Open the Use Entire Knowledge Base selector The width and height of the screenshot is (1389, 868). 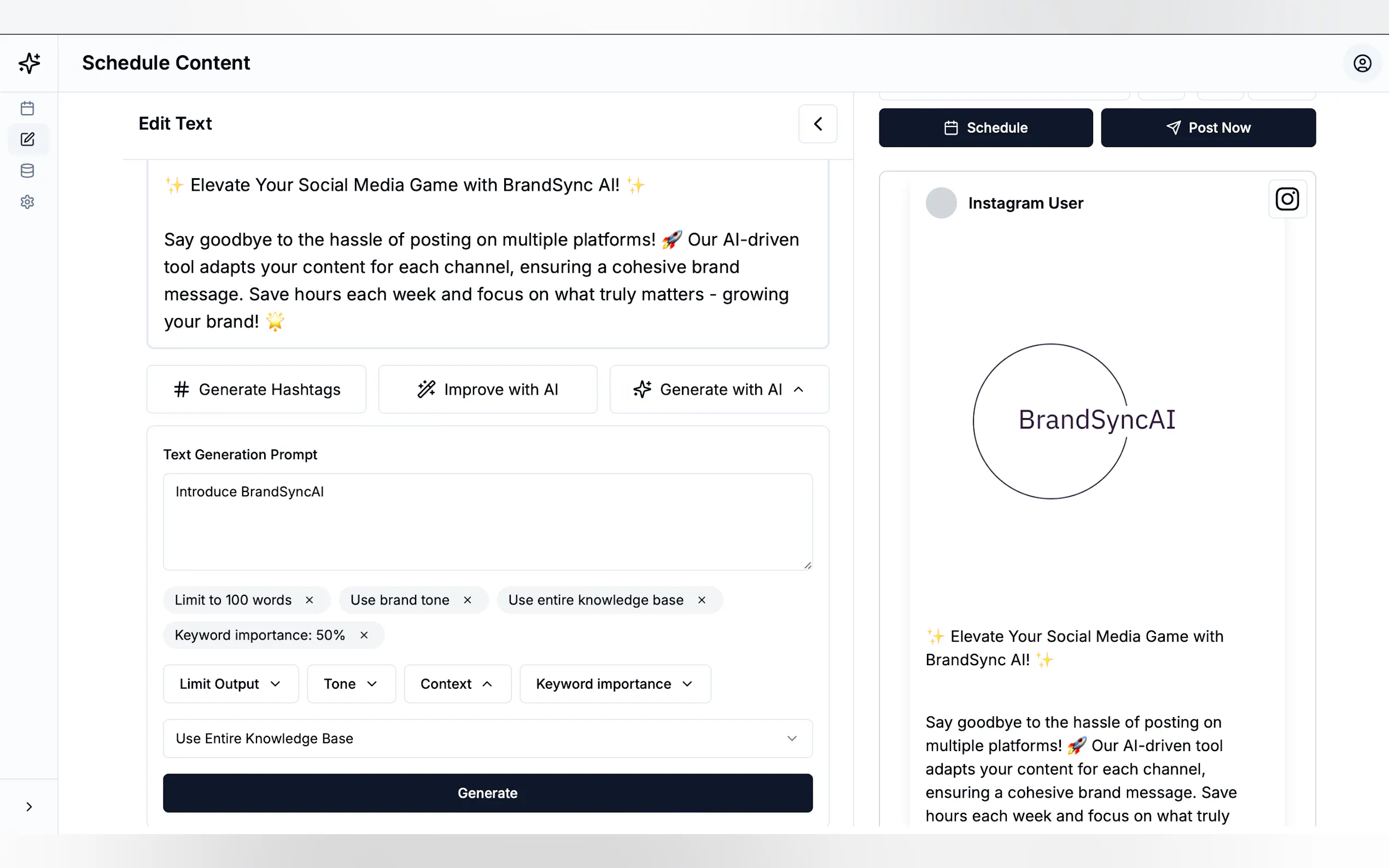coord(487,738)
